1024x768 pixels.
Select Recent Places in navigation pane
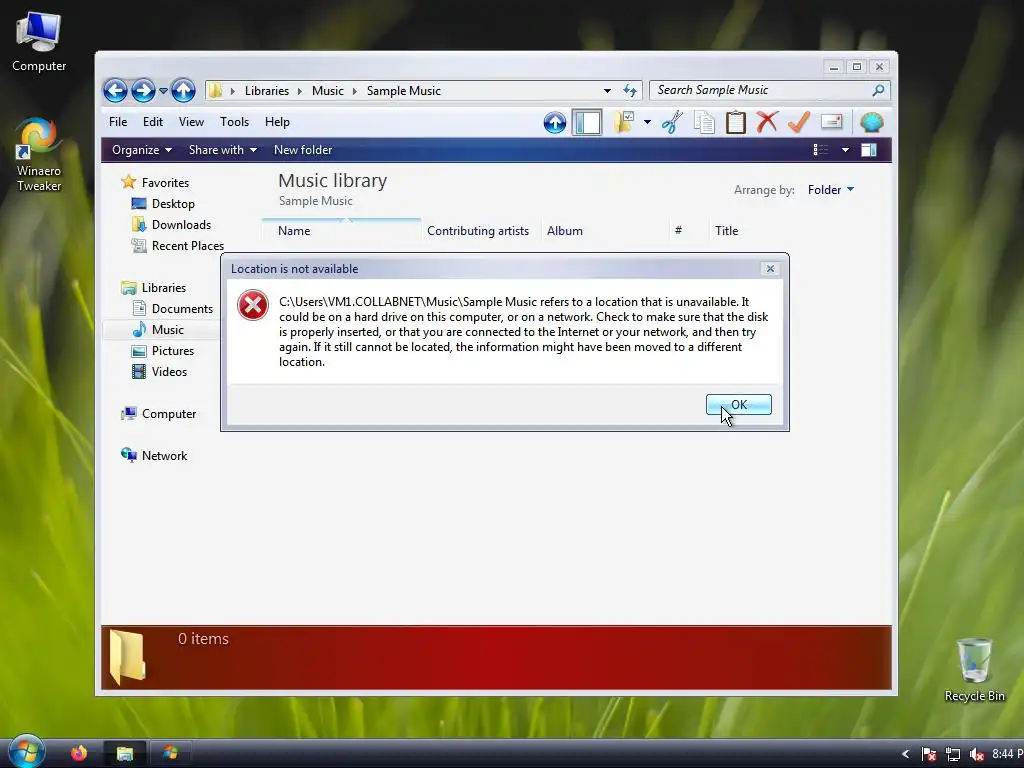point(177,246)
